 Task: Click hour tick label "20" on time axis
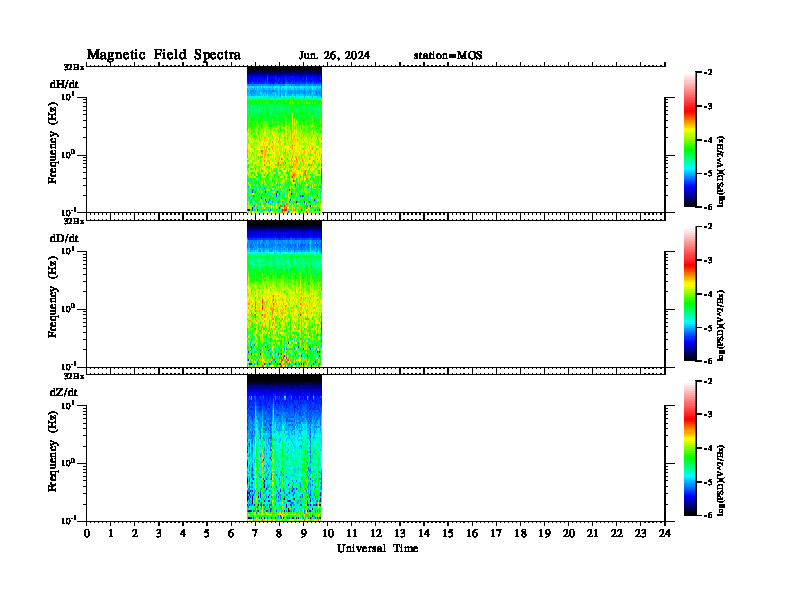[568, 533]
